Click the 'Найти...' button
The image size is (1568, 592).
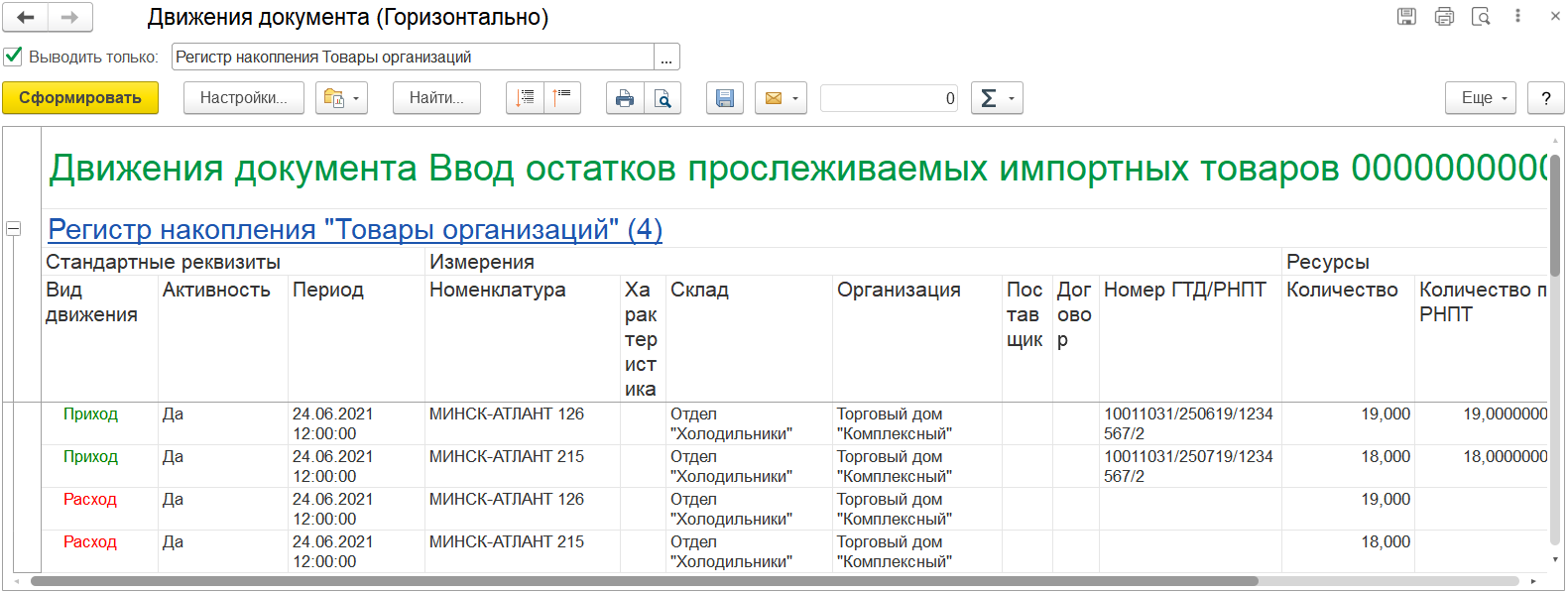(436, 97)
